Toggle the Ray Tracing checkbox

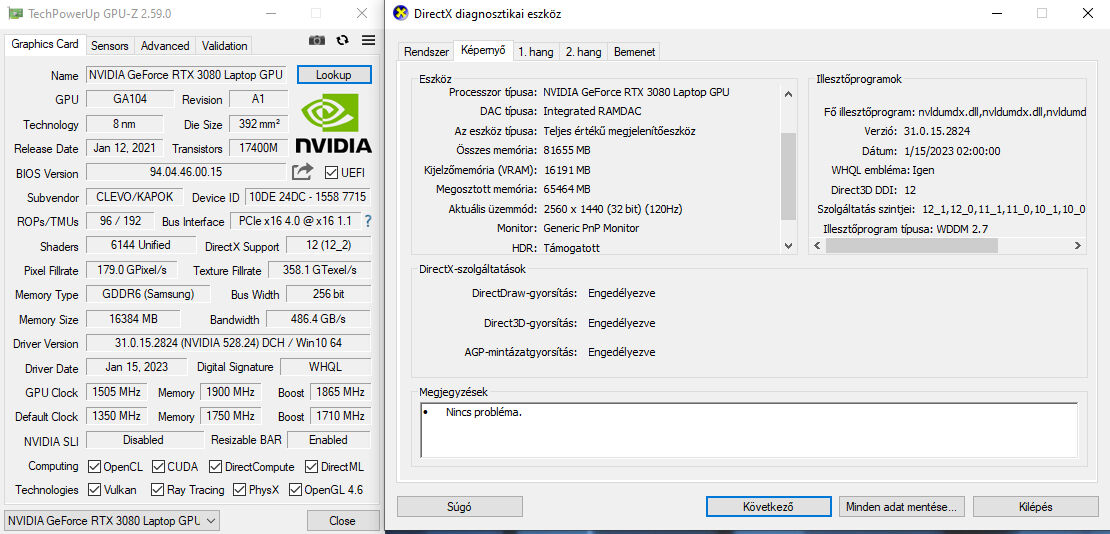159,489
